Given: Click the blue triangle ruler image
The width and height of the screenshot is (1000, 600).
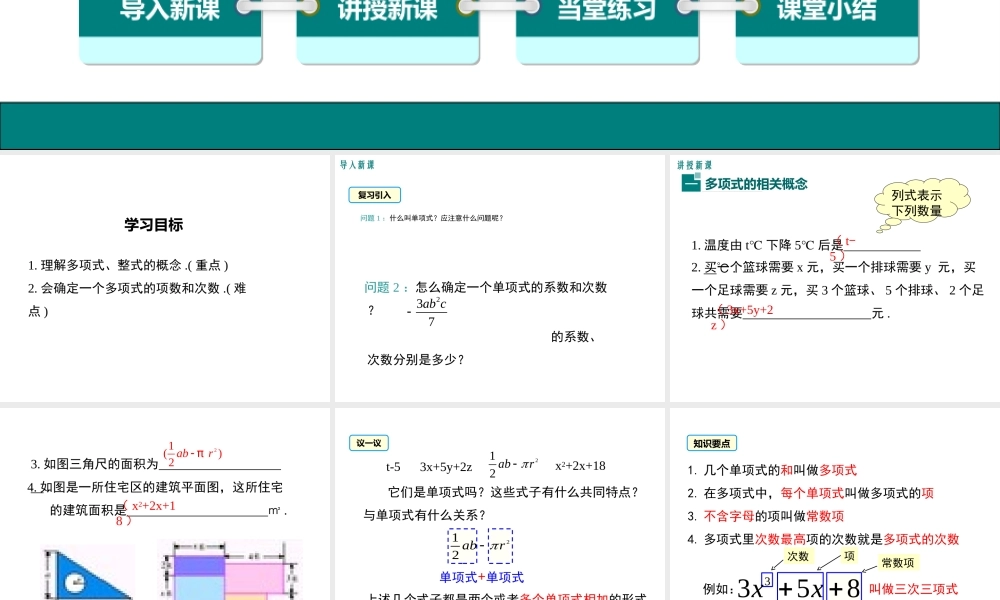Looking at the screenshot, I should pyautogui.click(x=89, y=574).
